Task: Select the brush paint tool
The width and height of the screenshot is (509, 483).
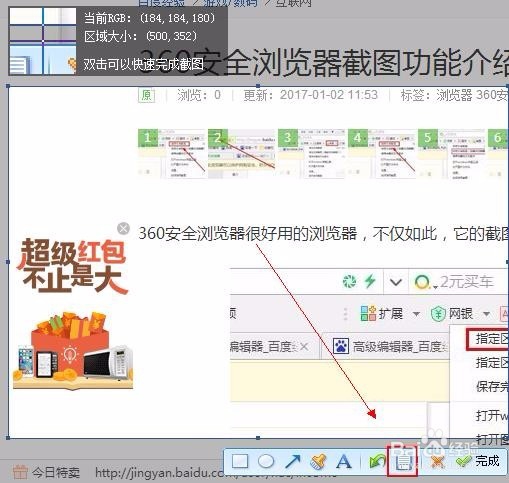Action: (318, 462)
